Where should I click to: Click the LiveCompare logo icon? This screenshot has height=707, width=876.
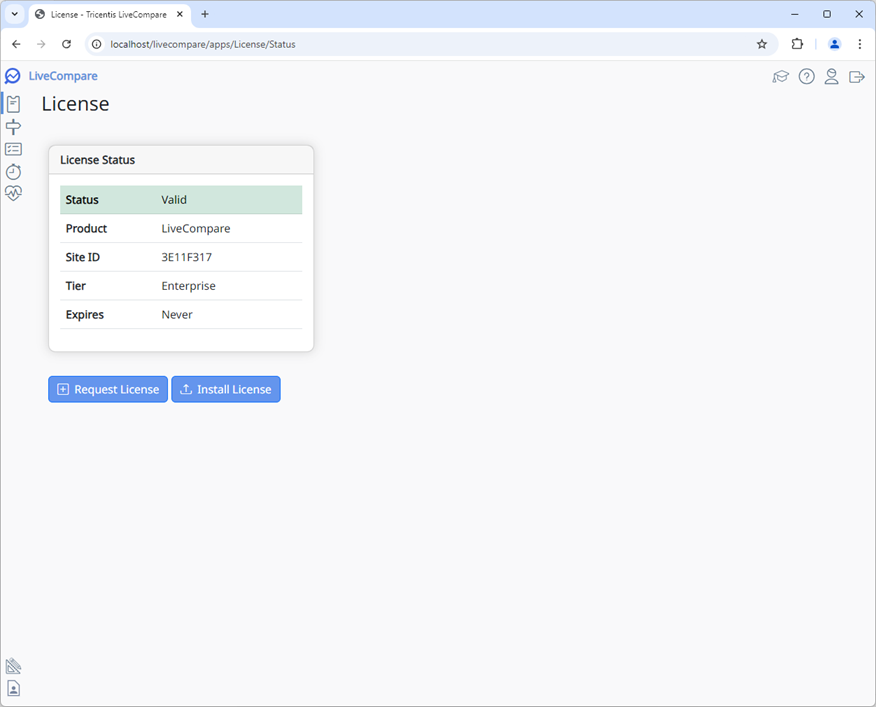click(x=13, y=76)
